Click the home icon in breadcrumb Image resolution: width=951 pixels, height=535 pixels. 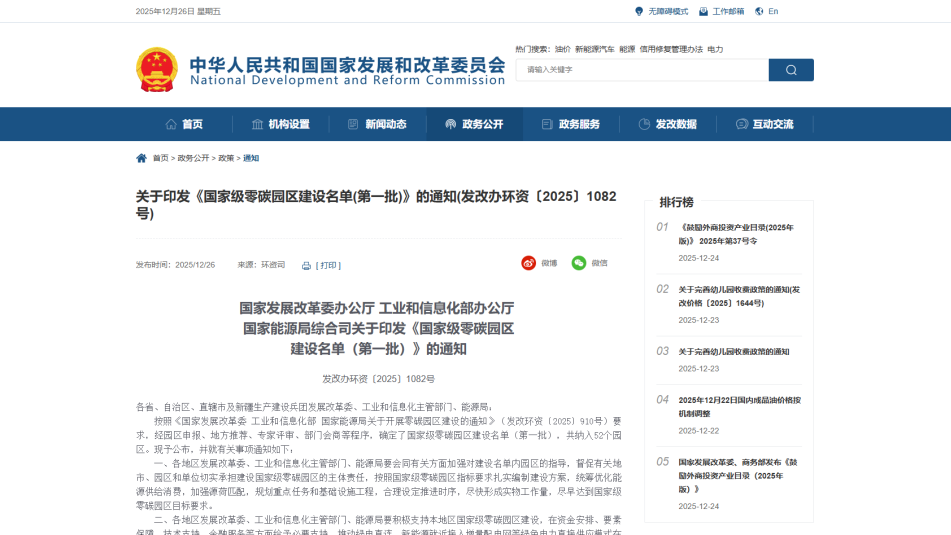click(x=141, y=158)
